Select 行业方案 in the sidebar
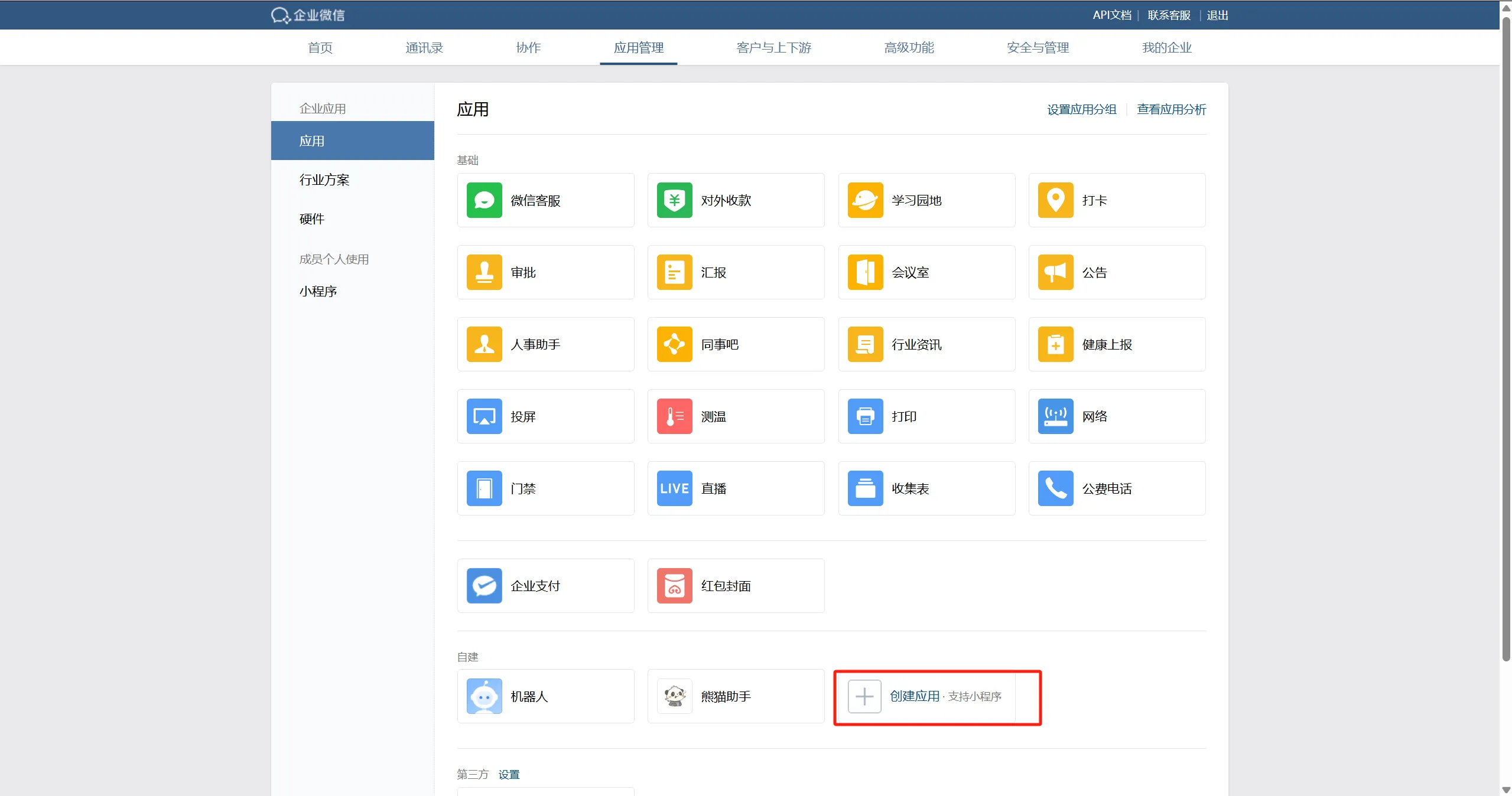The image size is (1512, 796). (x=324, y=180)
